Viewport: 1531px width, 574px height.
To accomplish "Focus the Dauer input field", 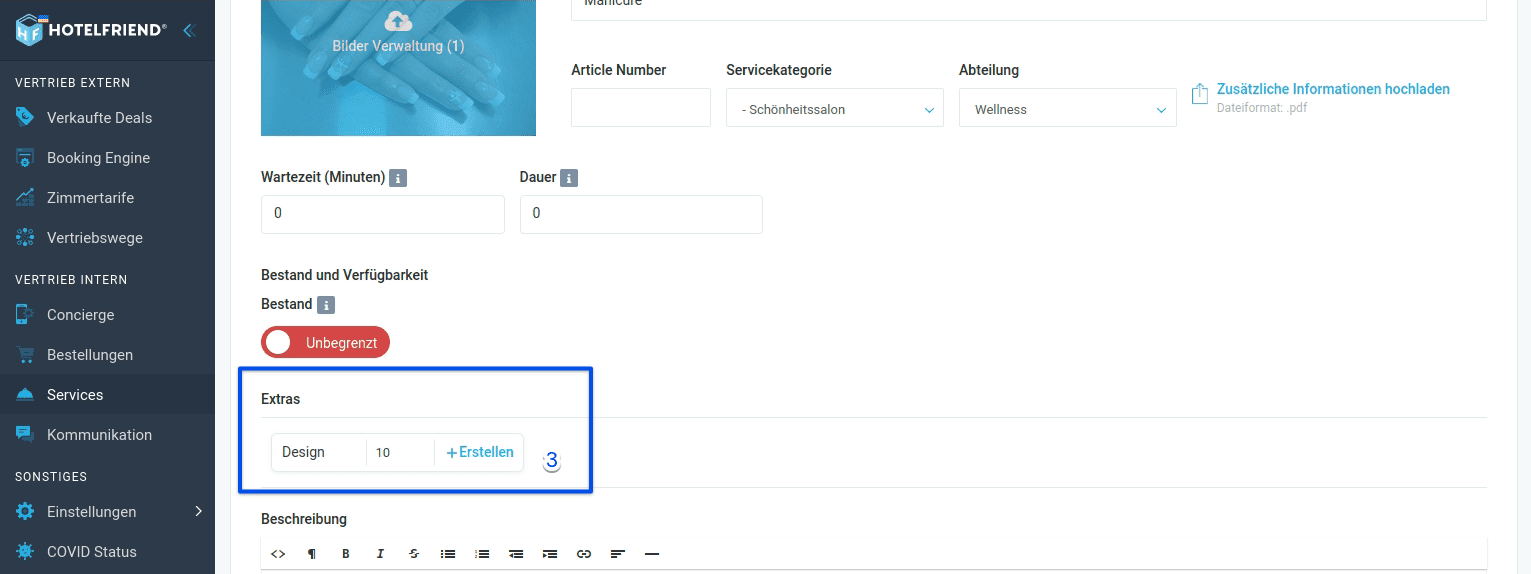I will pyautogui.click(x=641, y=214).
